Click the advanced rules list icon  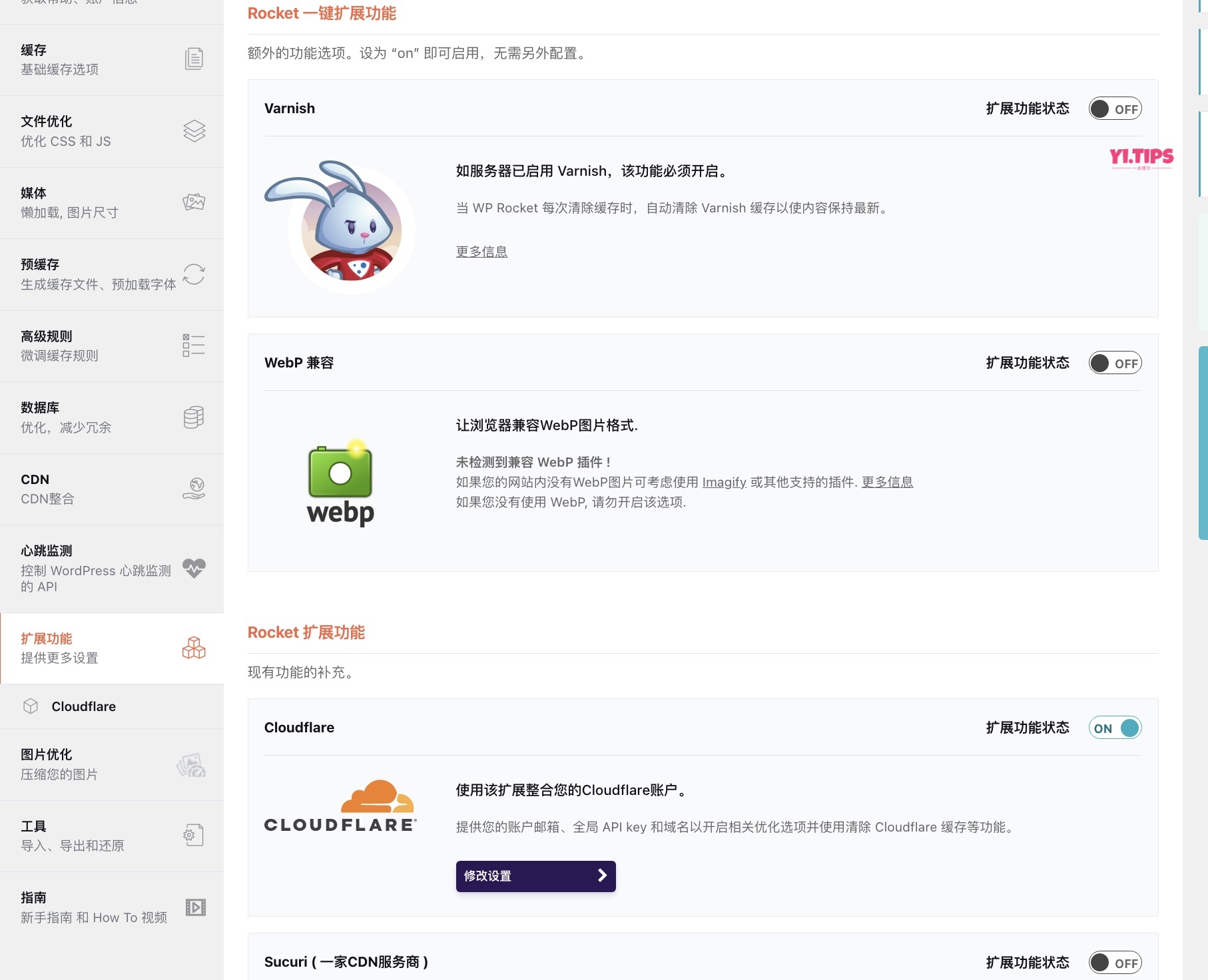point(194,346)
